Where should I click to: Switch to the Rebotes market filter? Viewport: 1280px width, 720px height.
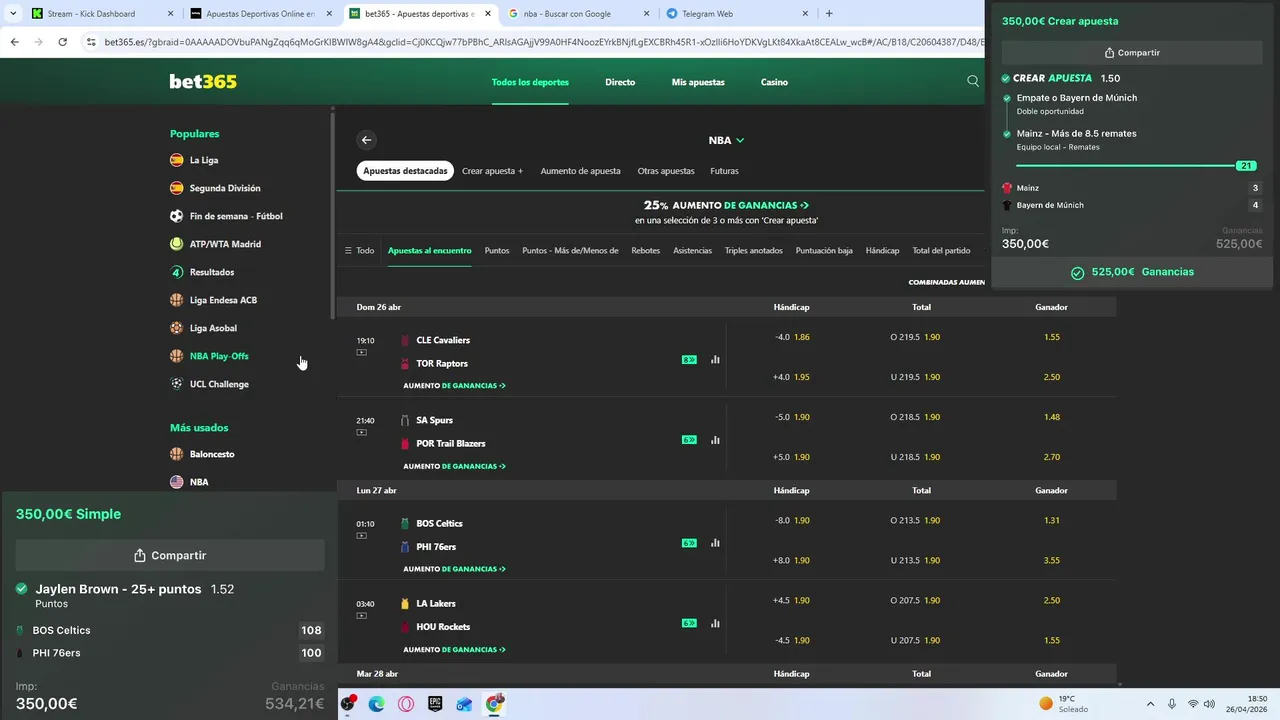click(645, 251)
